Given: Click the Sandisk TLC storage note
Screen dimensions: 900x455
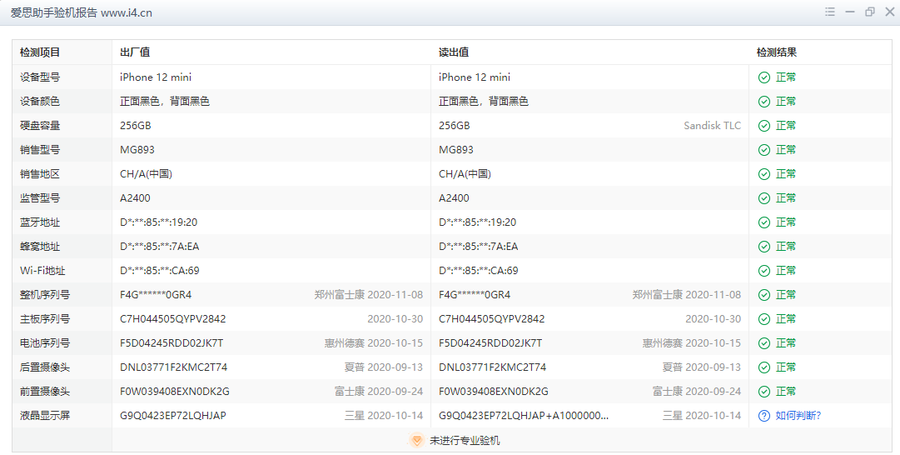Looking at the screenshot, I should click(712, 125).
